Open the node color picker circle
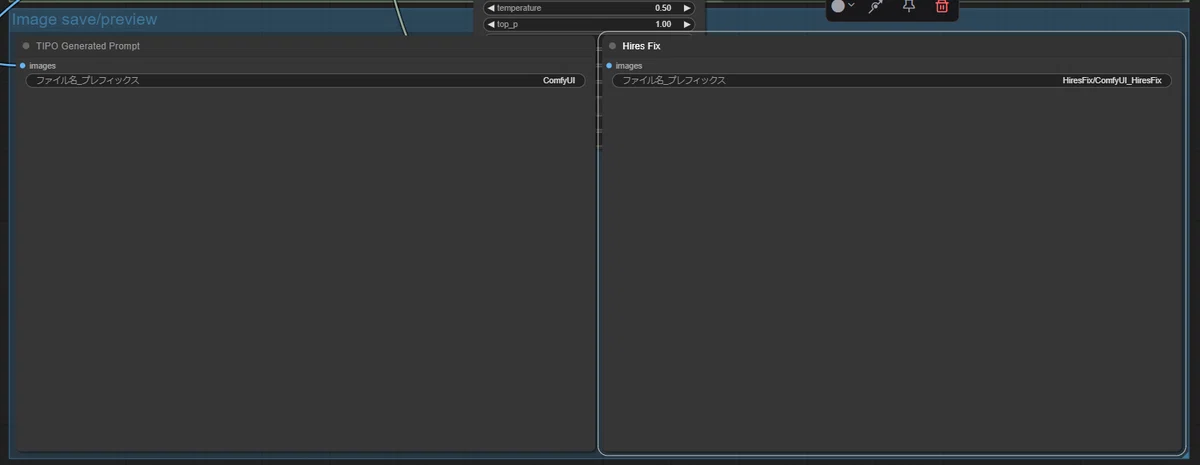Image resolution: width=1200 pixels, height=465 pixels. [x=838, y=6]
